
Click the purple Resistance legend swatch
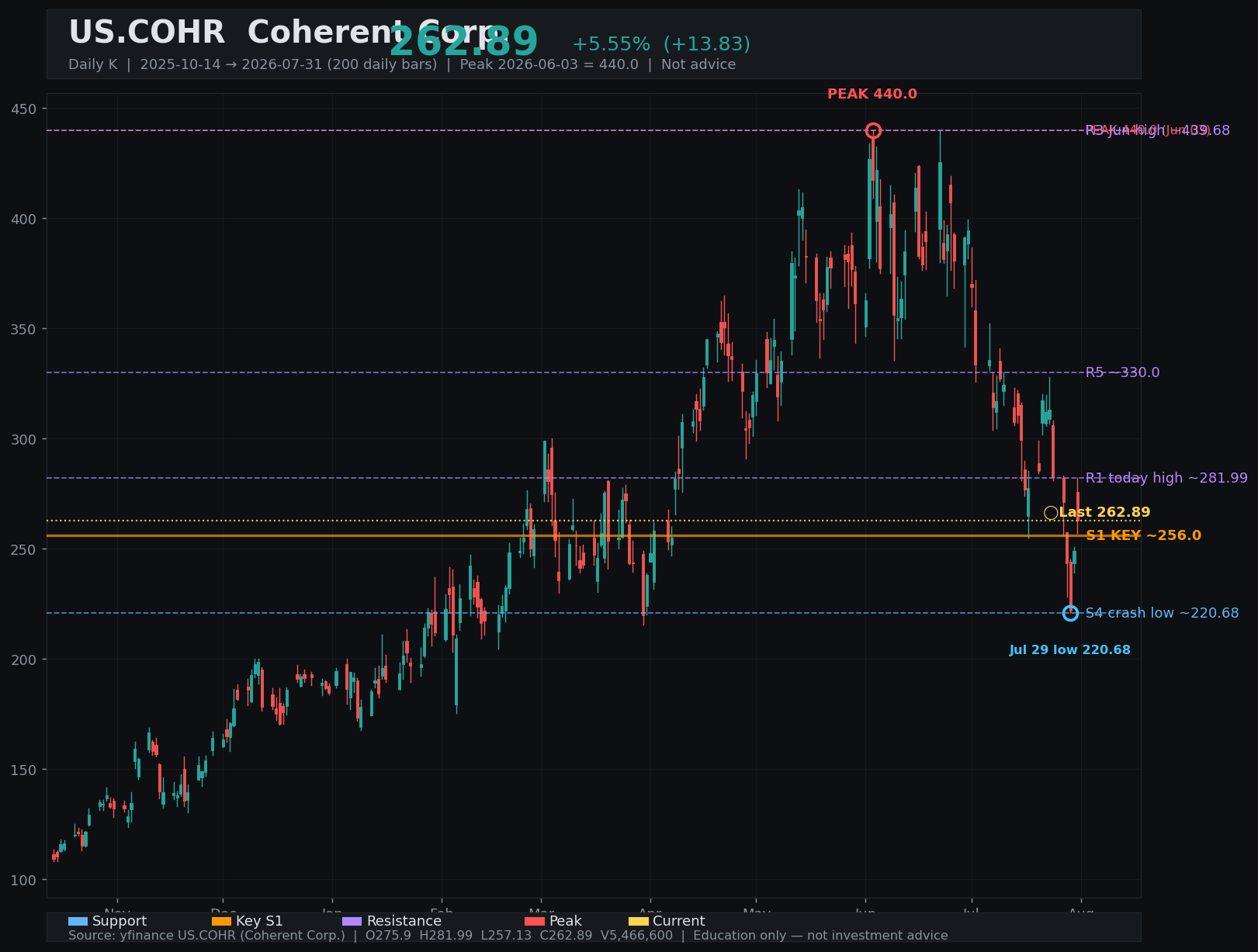[352, 922]
